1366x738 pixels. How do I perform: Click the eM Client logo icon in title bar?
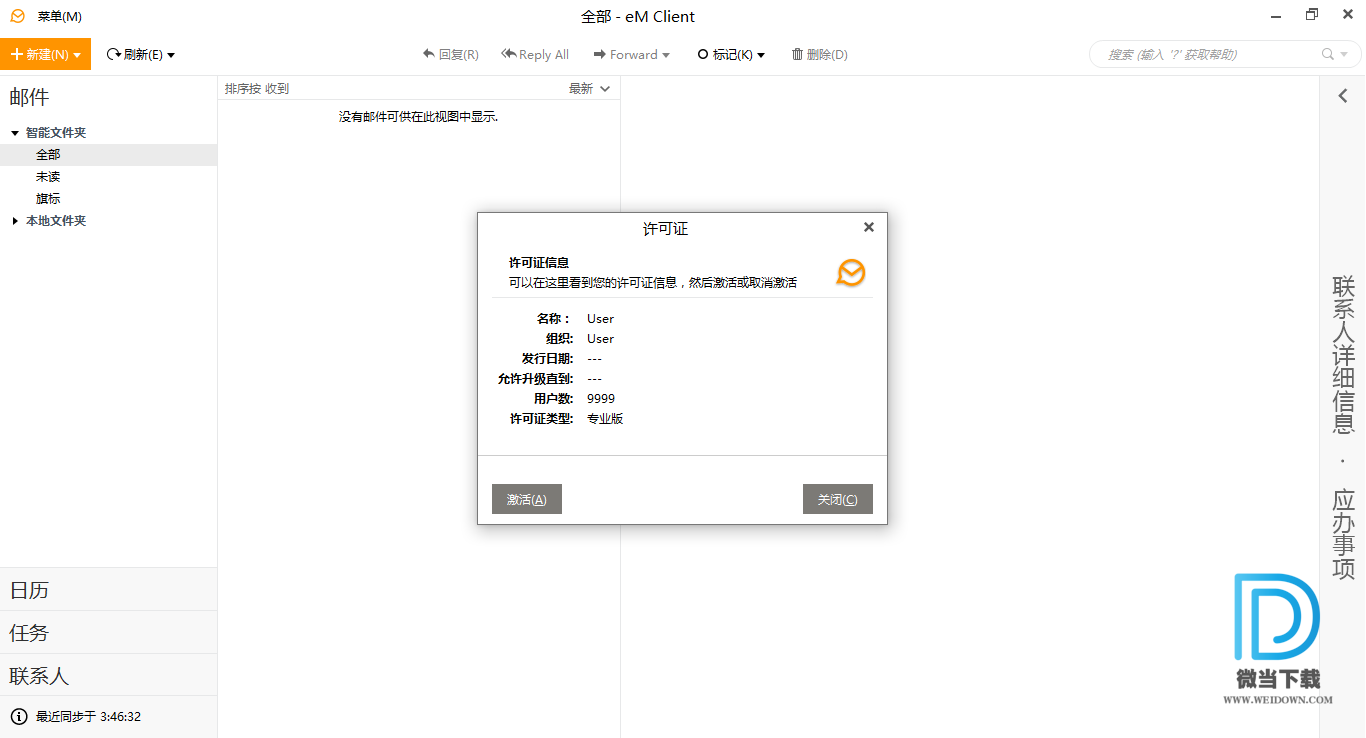(x=17, y=16)
